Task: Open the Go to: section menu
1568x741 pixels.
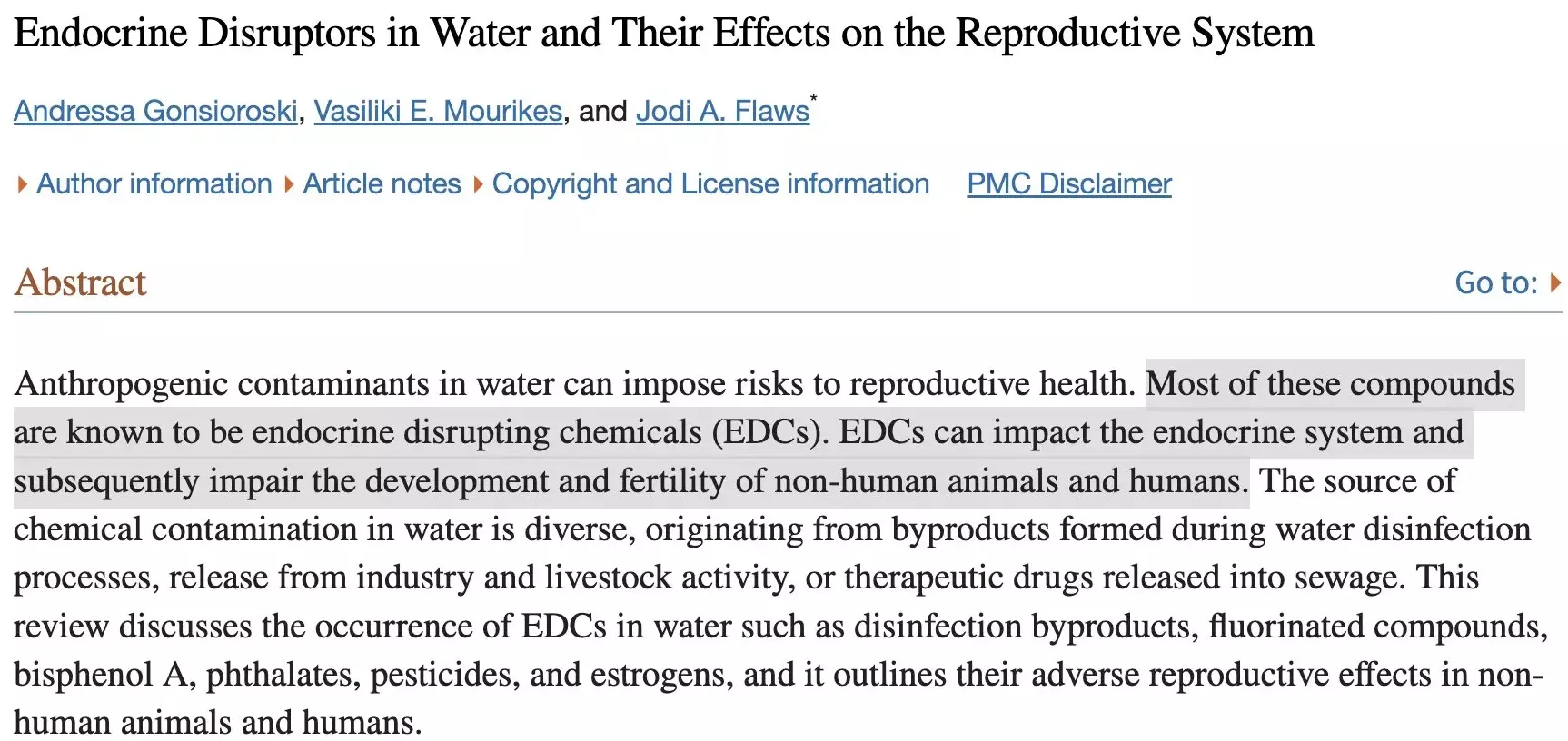Action: (x=1496, y=282)
